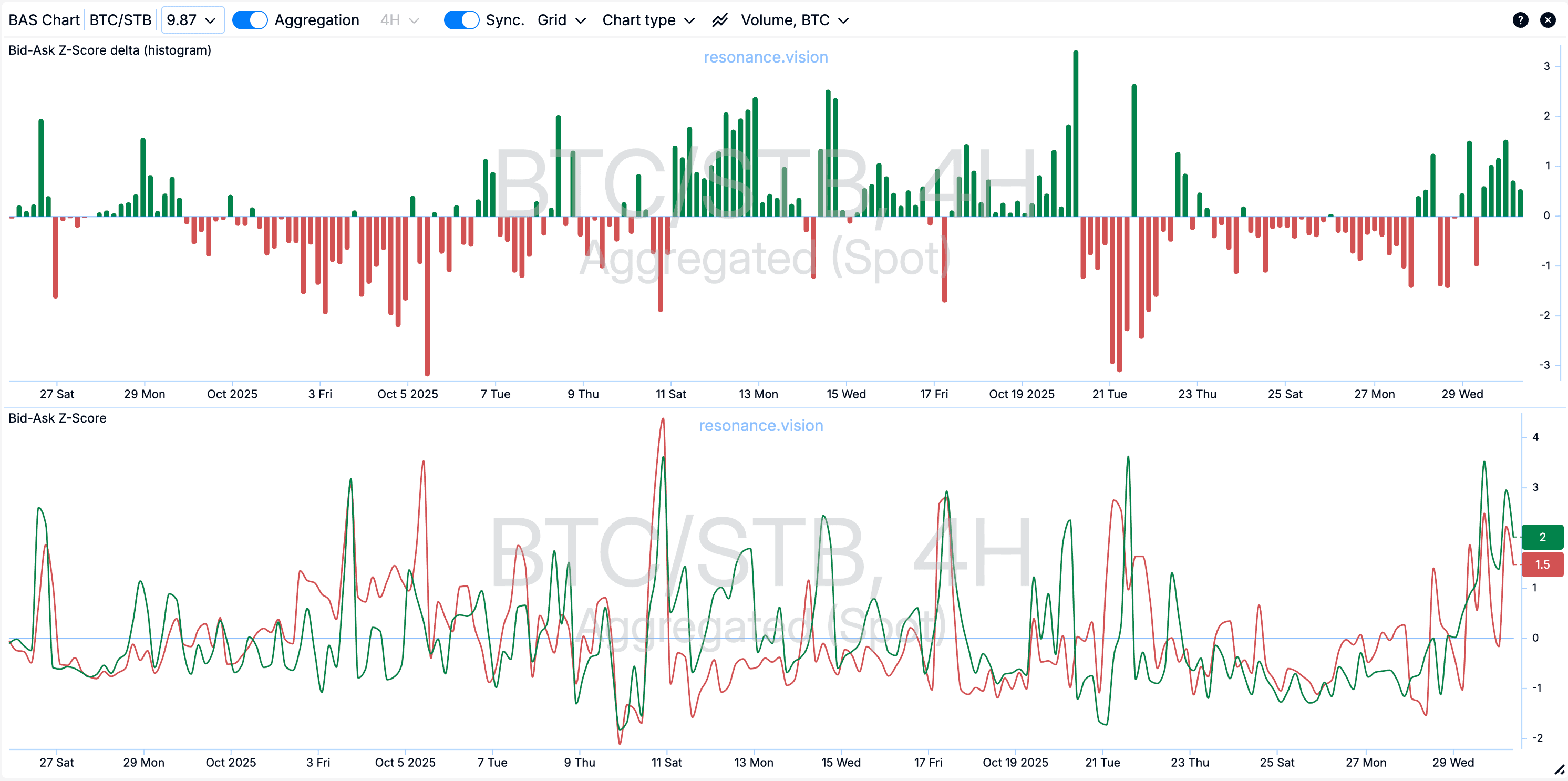Click the chevron arrow beside Chart type
Viewport: 1568px width, 781px height.
(689, 20)
